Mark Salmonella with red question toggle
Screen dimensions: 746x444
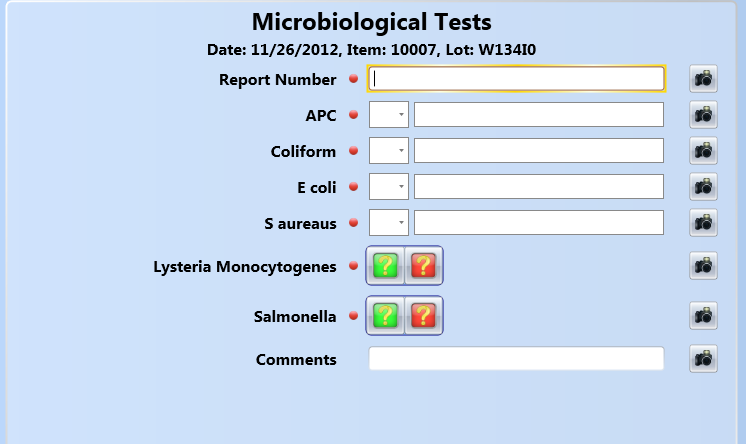pyautogui.click(x=423, y=316)
